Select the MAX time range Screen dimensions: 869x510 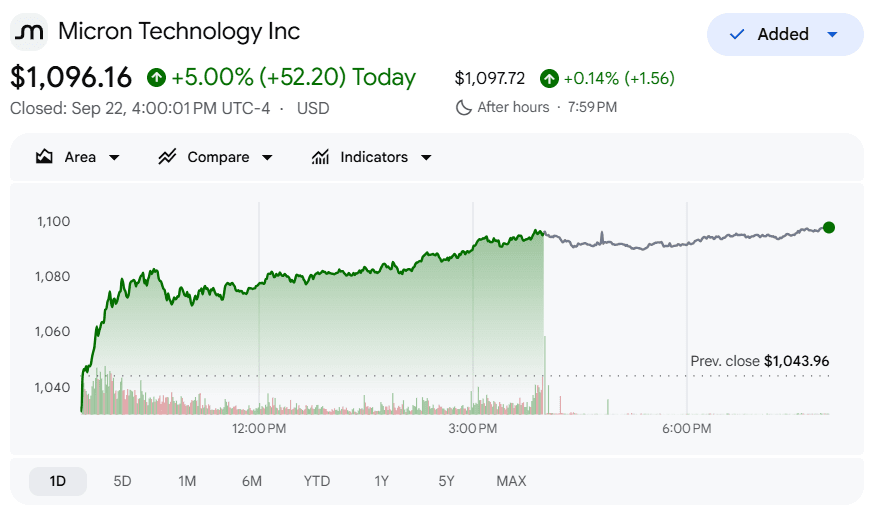coord(511,481)
